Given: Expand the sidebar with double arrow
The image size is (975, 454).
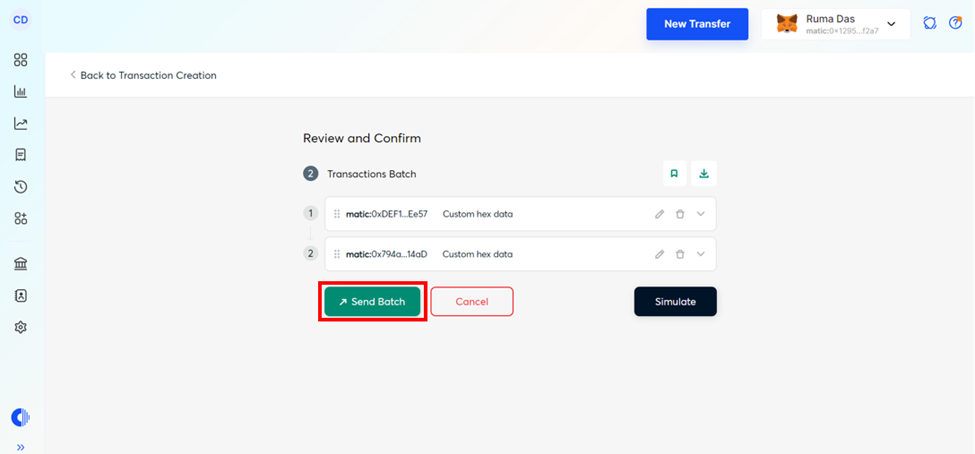Looking at the screenshot, I should pyautogui.click(x=20, y=446).
